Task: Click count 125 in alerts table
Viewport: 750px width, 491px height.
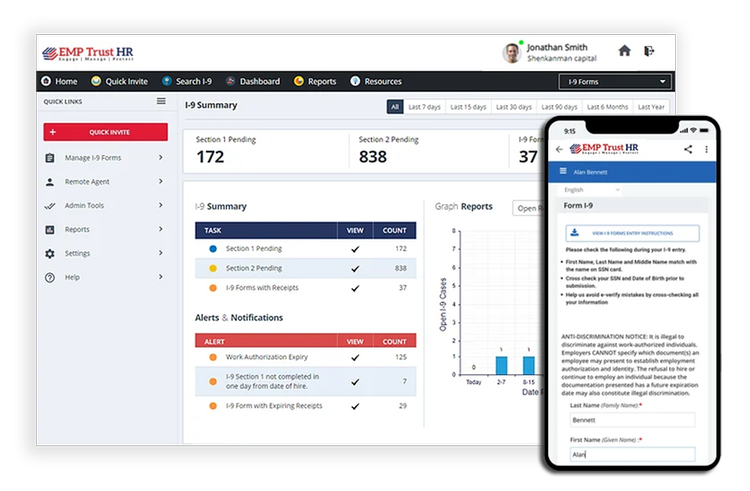Action: pos(401,357)
